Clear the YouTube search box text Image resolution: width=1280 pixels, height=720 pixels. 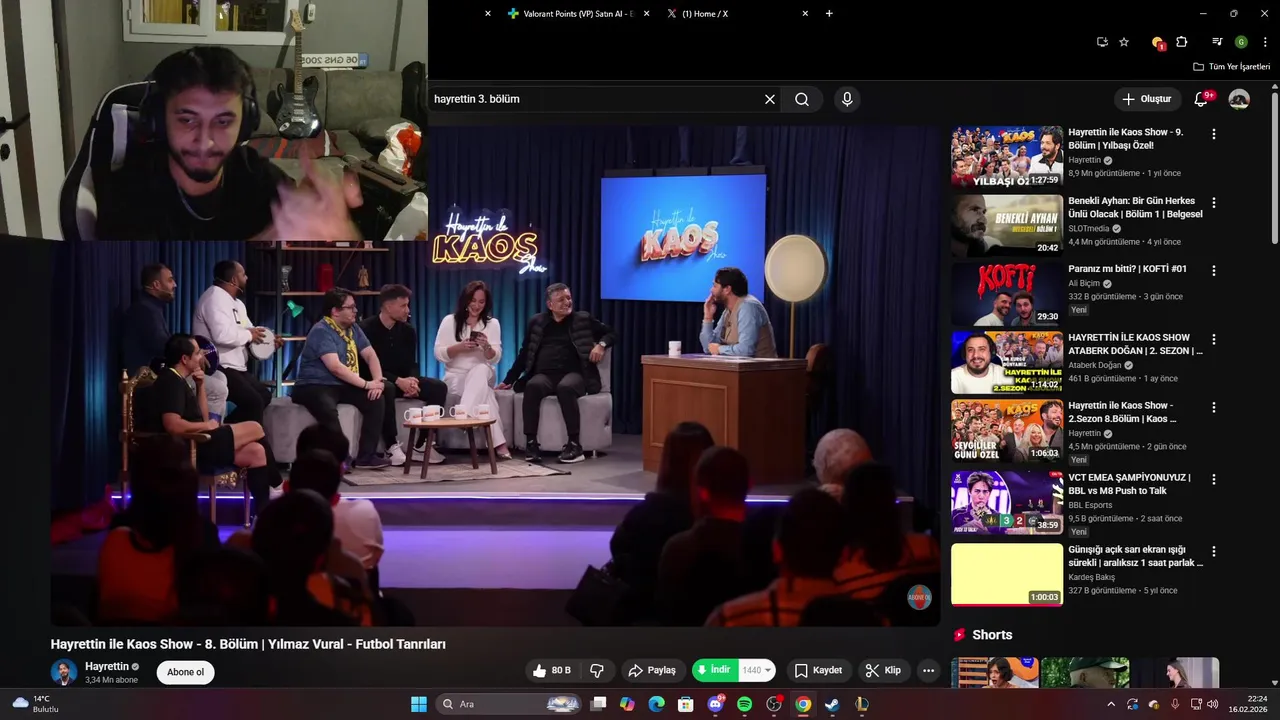(x=770, y=99)
